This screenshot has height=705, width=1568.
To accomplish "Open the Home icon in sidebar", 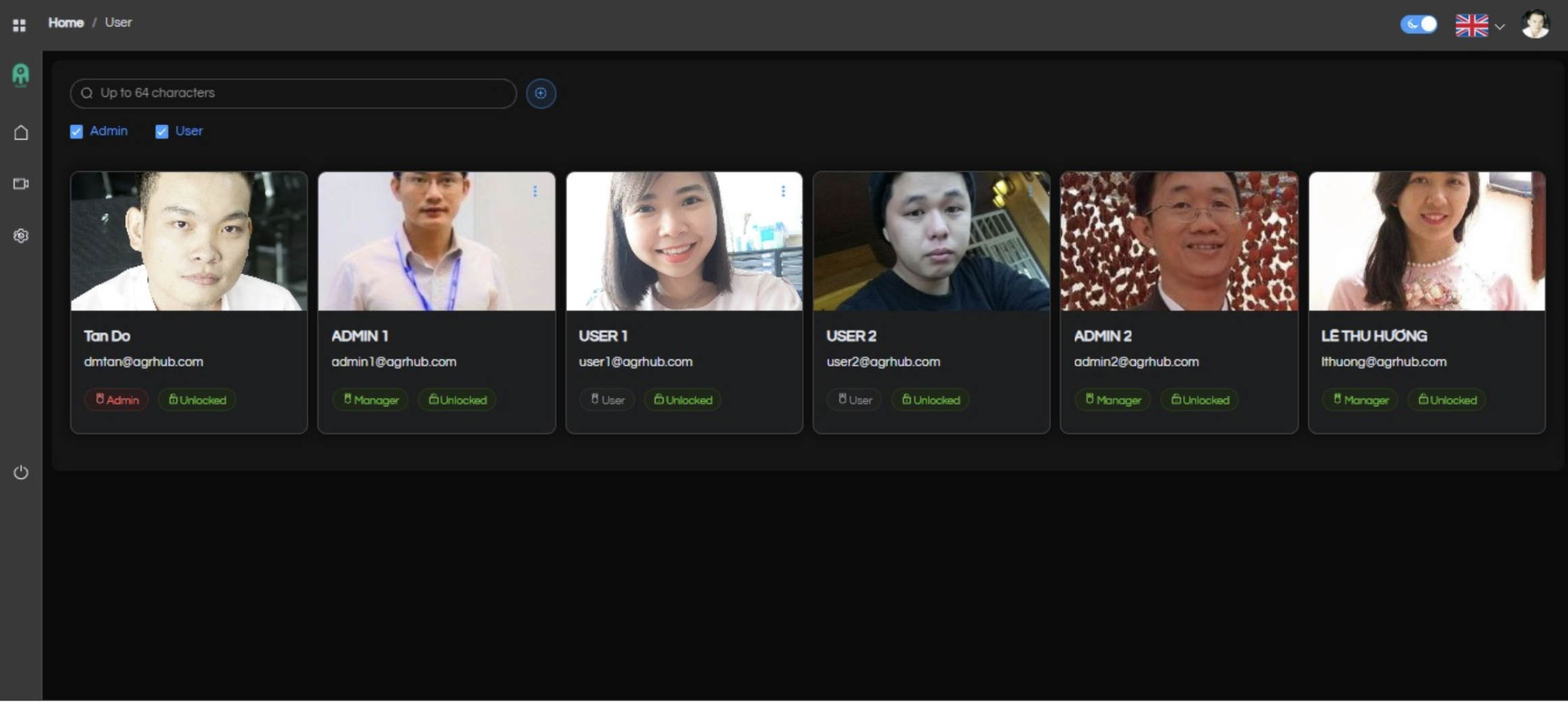I will 21,132.
